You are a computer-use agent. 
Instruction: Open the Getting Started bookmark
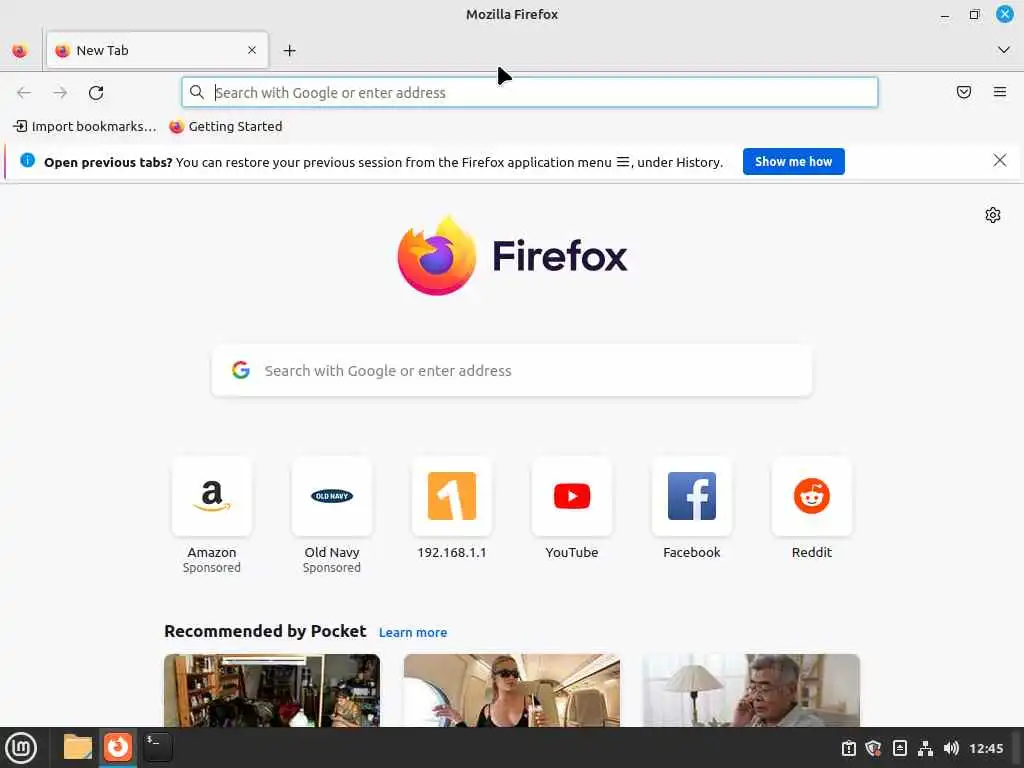(226, 127)
